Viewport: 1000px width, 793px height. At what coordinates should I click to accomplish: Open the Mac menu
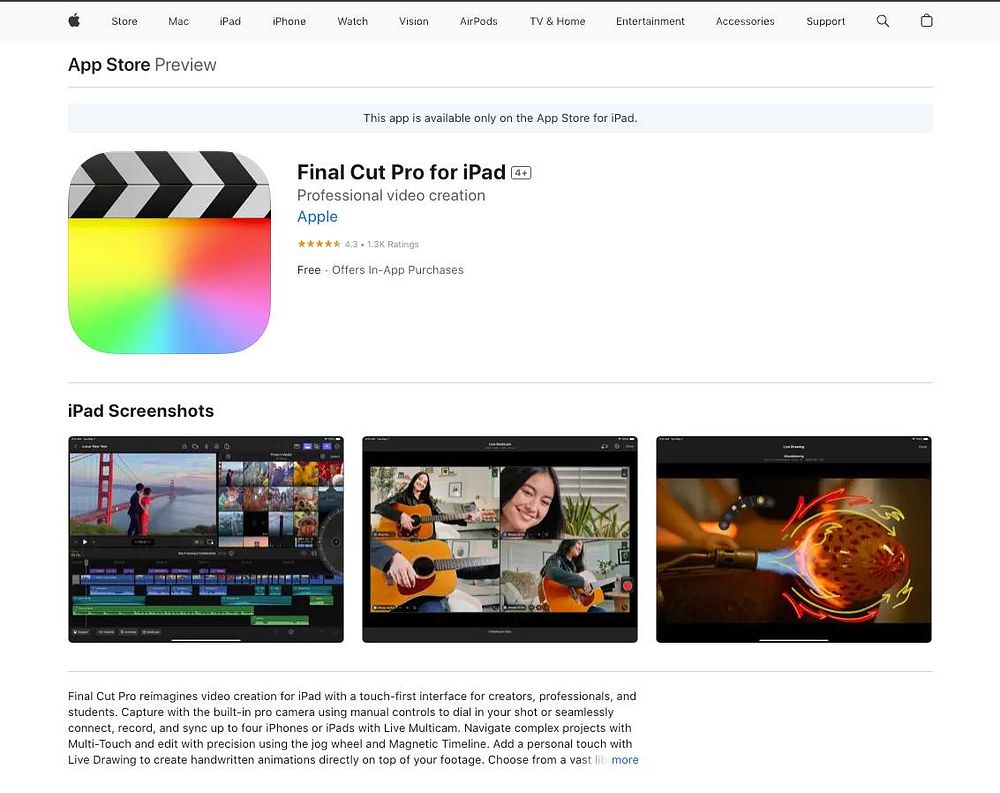179,21
